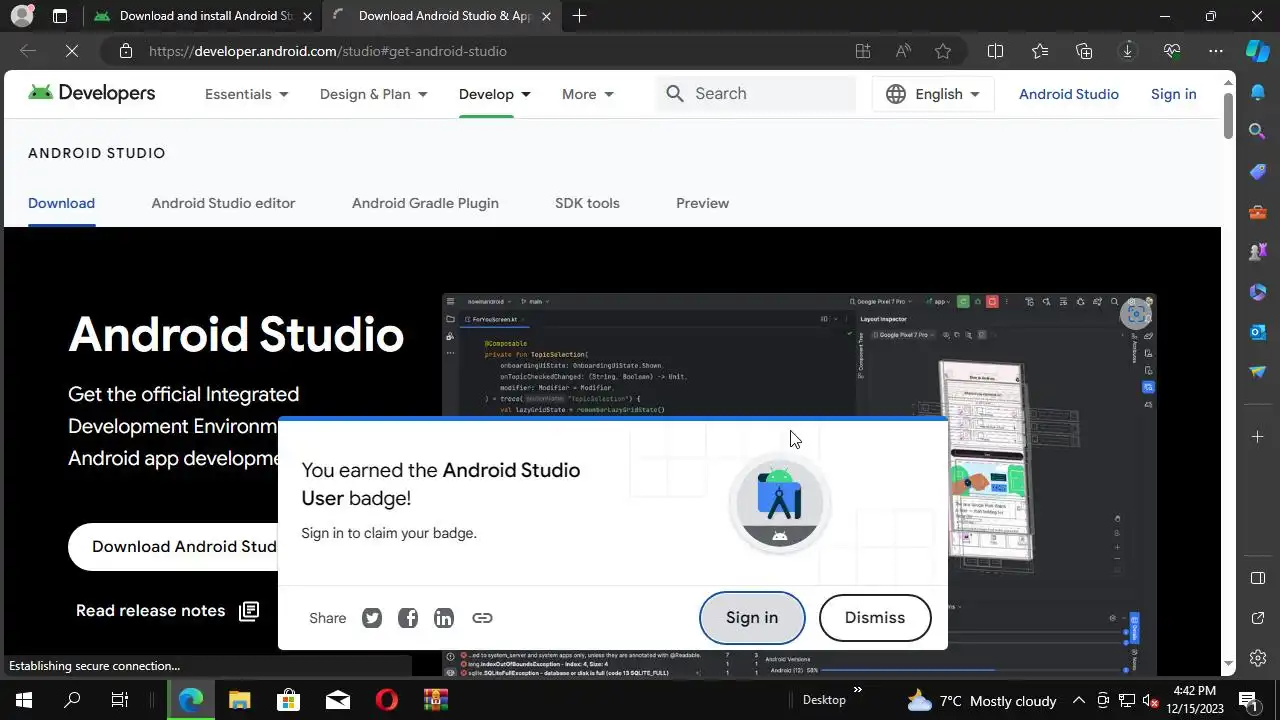
Task: Open the Copilot sidebar
Action: point(1258,51)
